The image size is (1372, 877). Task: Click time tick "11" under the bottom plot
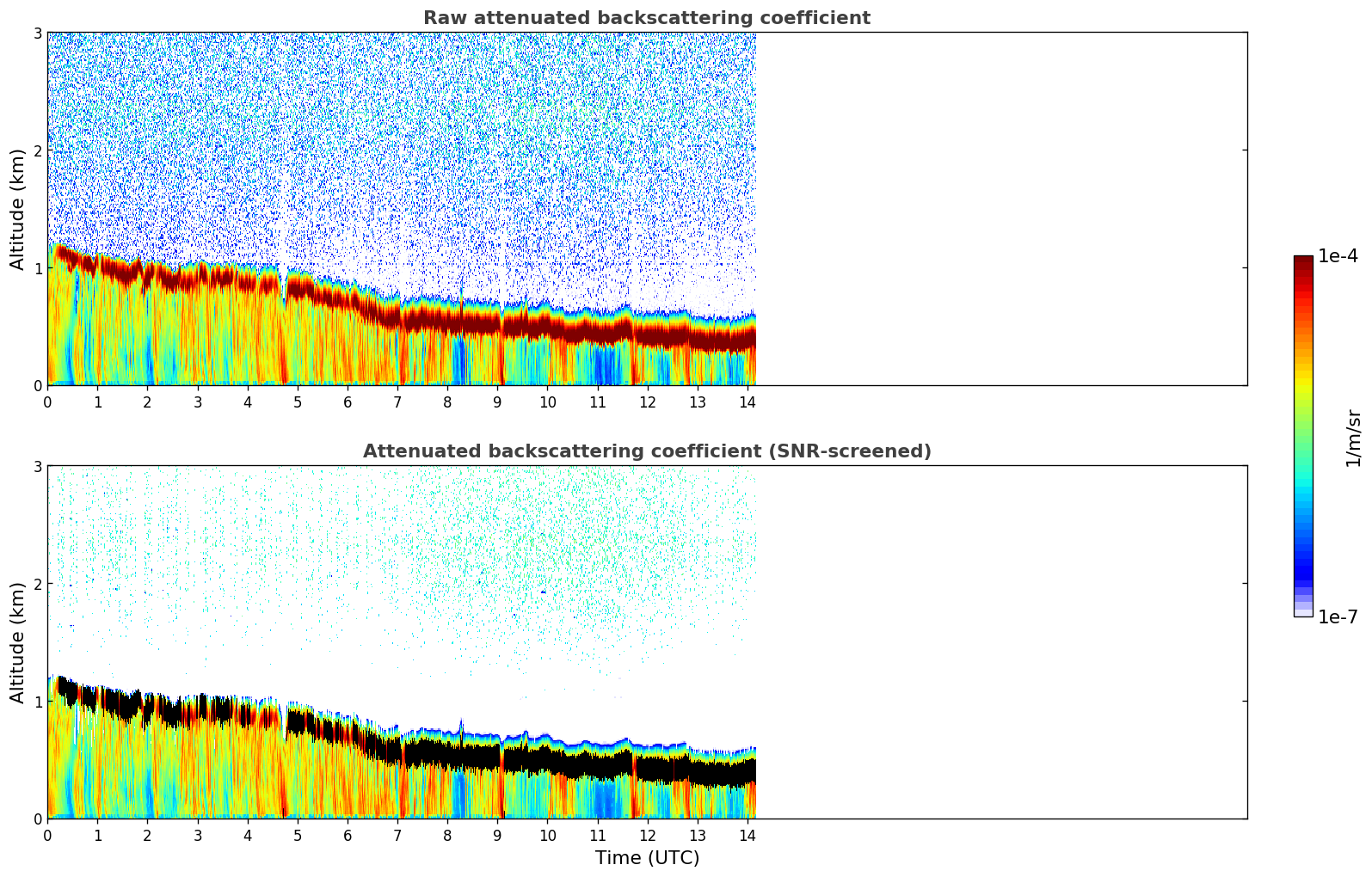[x=598, y=835]
